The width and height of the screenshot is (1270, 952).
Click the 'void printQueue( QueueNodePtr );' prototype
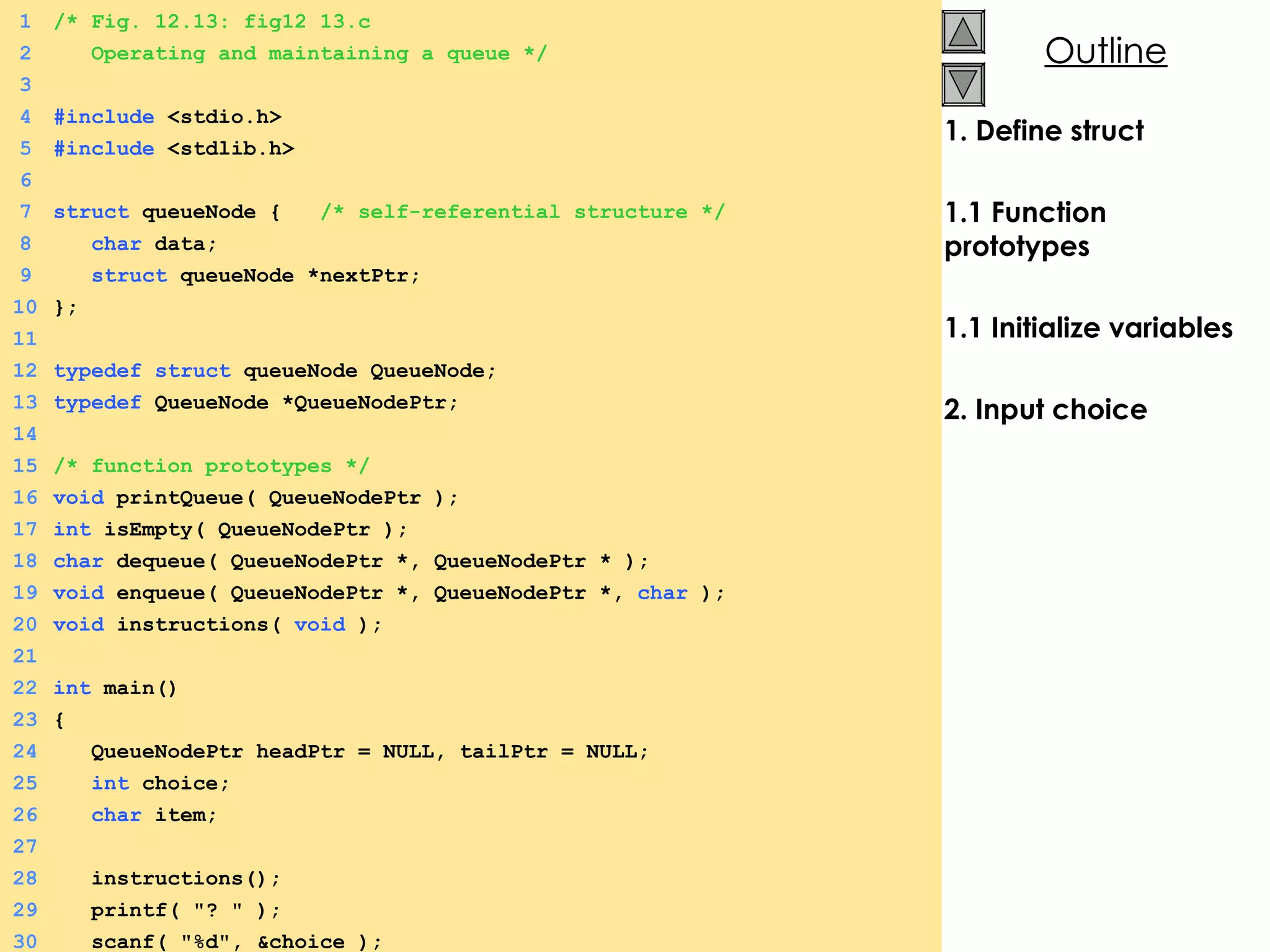pos(255,498)
